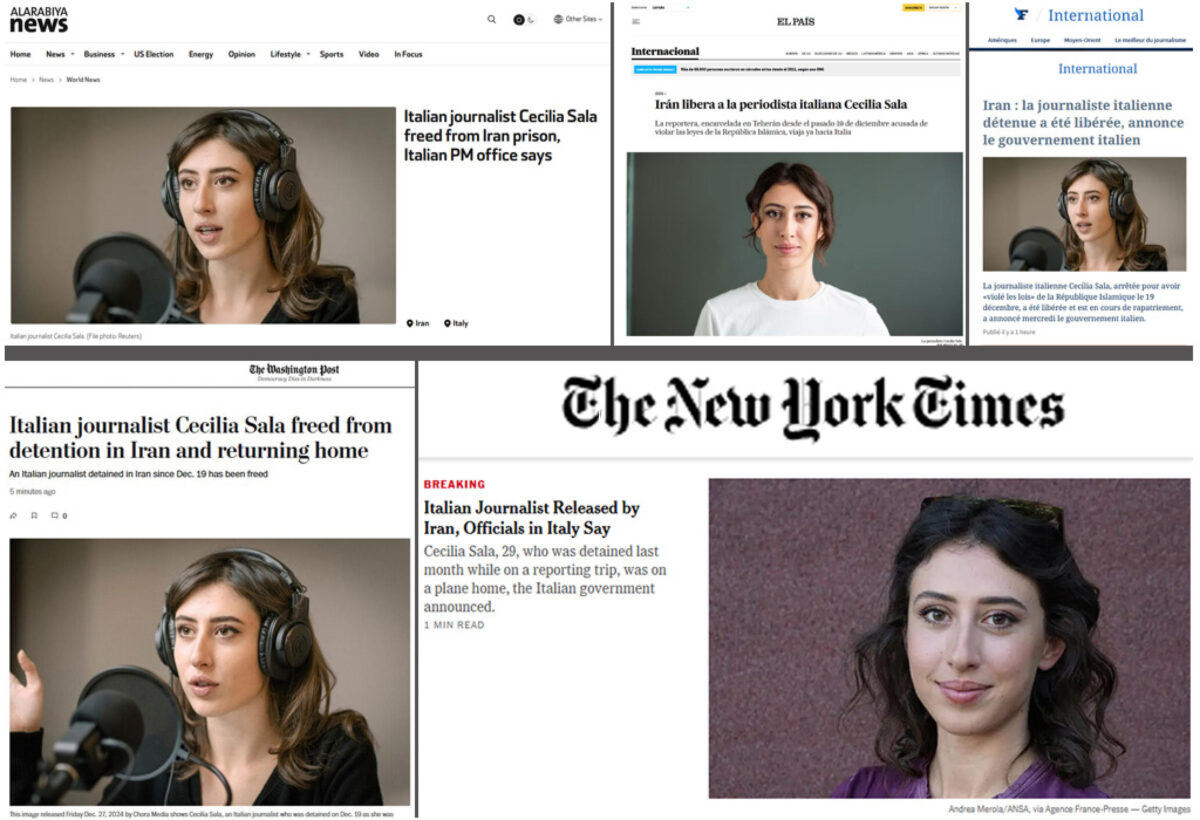Screen dimensions: 1200x820
Task: Open El País hamburger menu icon
Action: (x=636, y=21)
